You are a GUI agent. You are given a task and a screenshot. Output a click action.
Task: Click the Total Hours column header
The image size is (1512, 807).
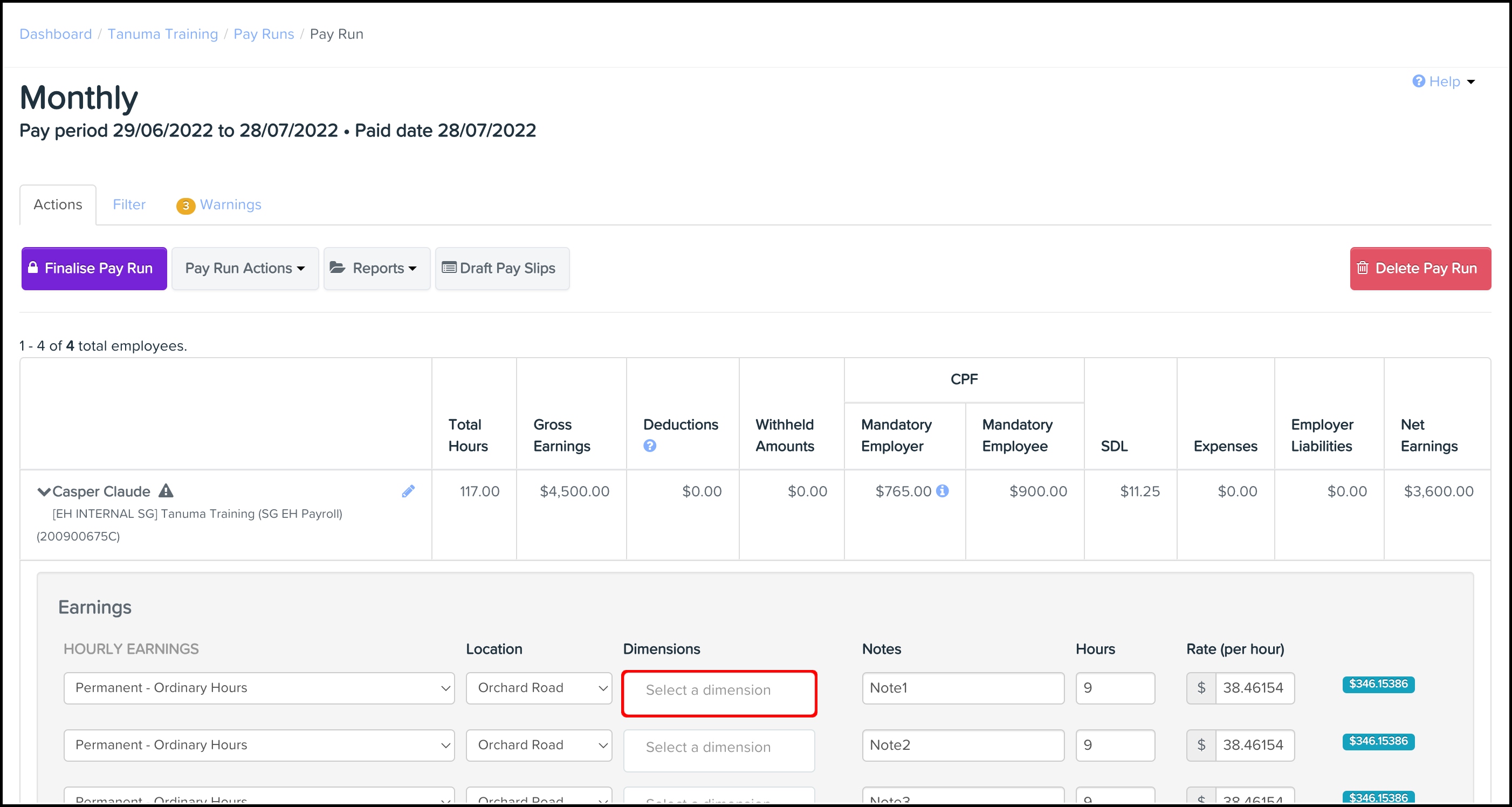468,435
